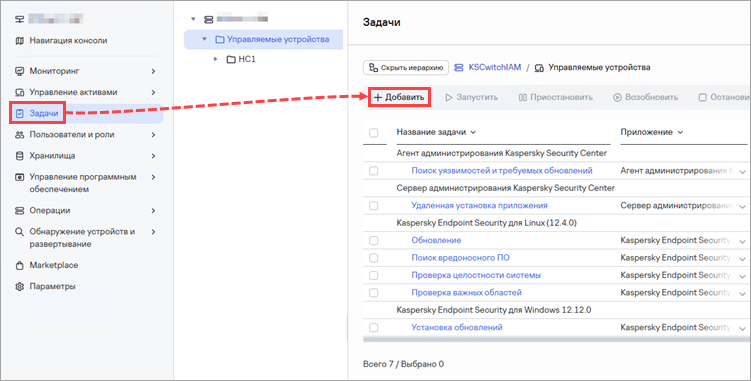Expand the Хранилища chevron
751x381 pixels.
[153, 156]
